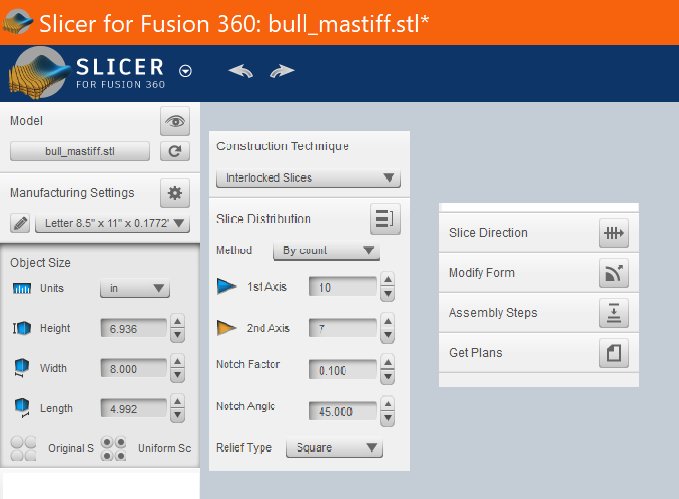
Task: Edit material with the pencil icon
Action: [20, 224]
